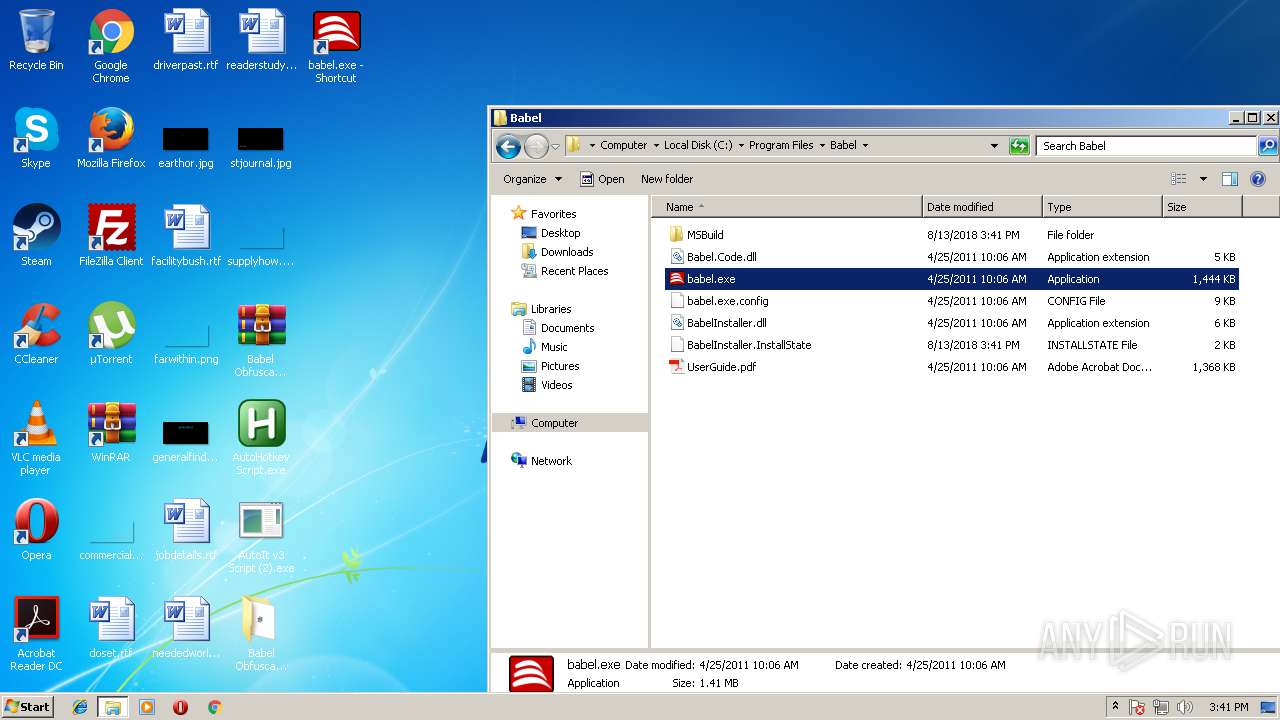
Task: Open Acrobat Reader DC shortcut
Action: tap(36, 634)
